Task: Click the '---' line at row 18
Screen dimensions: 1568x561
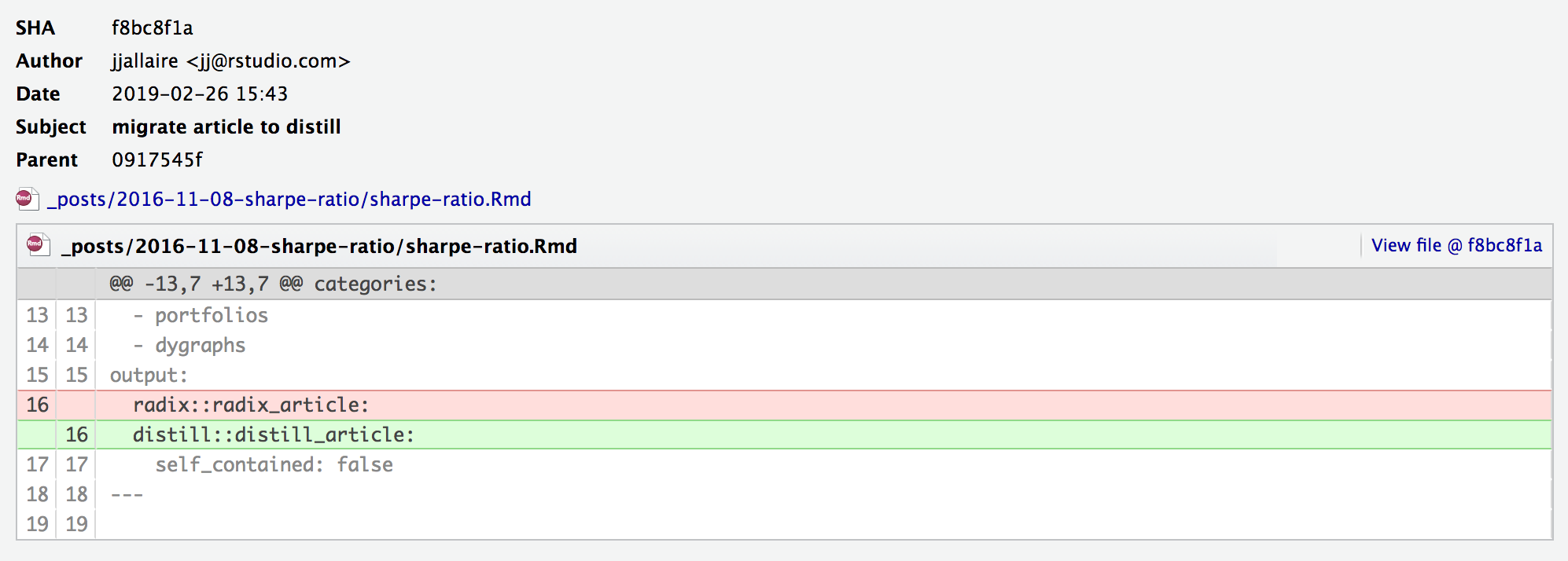Action: (x=127, y=495)
